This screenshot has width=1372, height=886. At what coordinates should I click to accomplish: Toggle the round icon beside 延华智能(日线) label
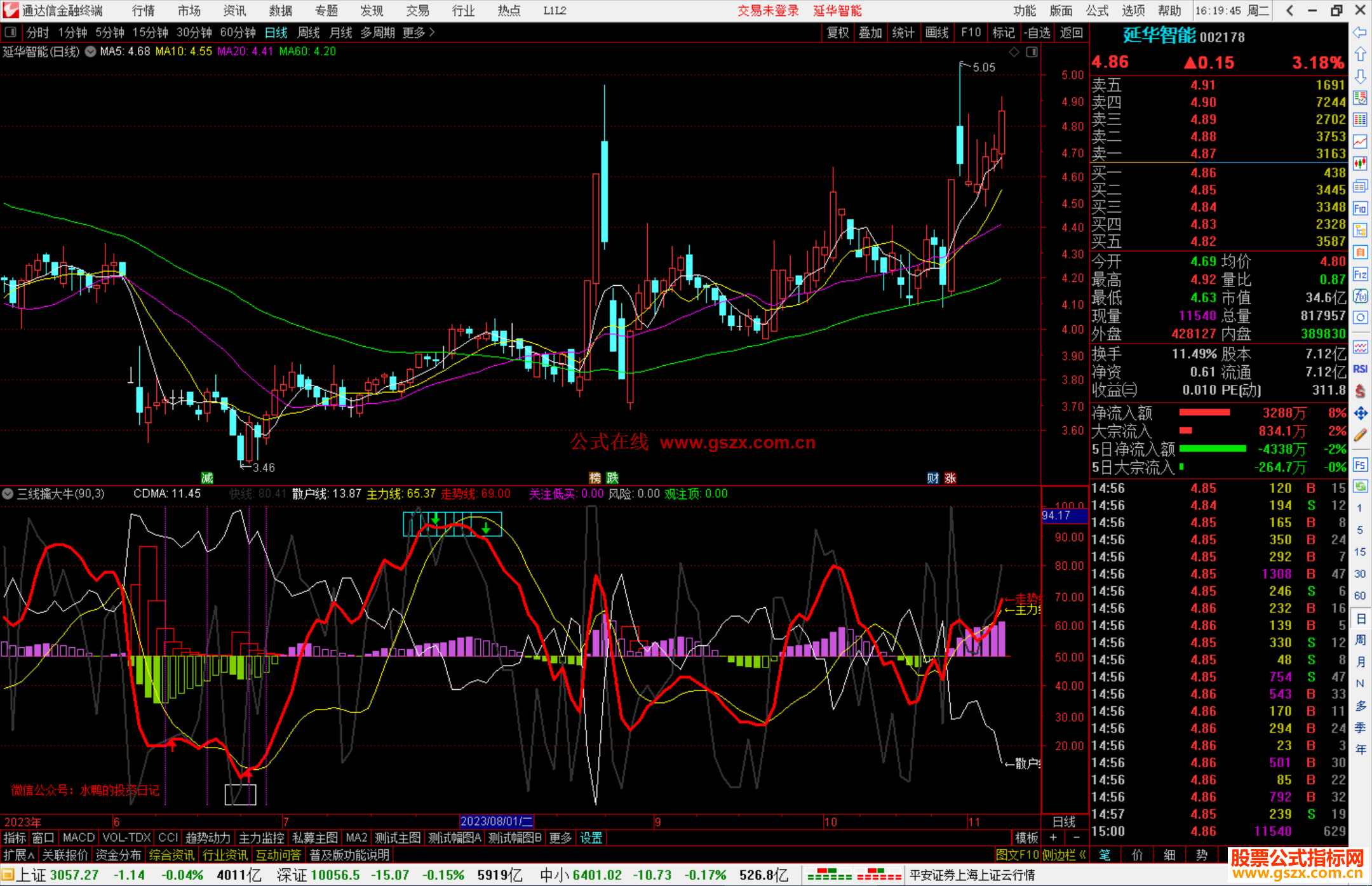tap(91, 51)
